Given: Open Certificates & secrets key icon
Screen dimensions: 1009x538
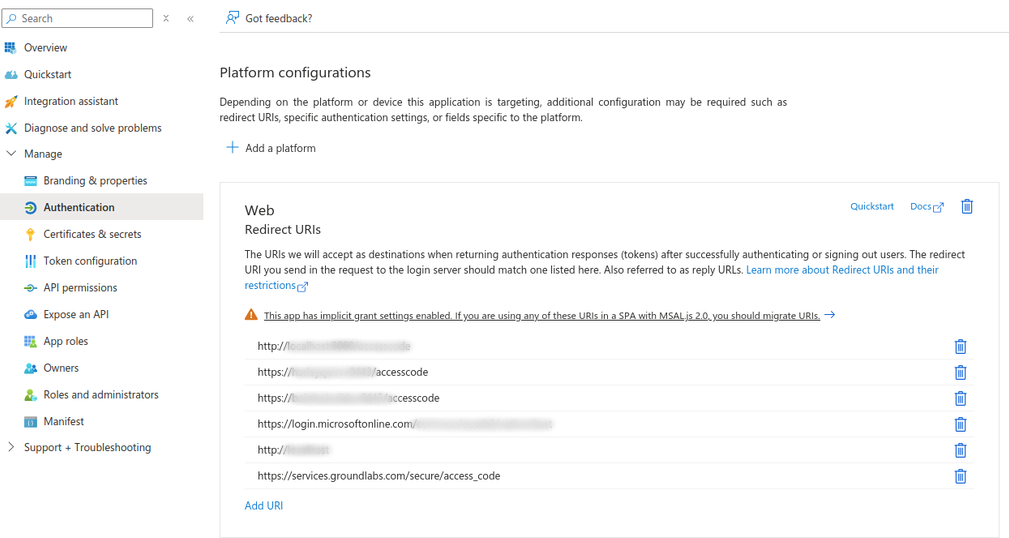Looking at the screenshot, I should tap(30, 234).
